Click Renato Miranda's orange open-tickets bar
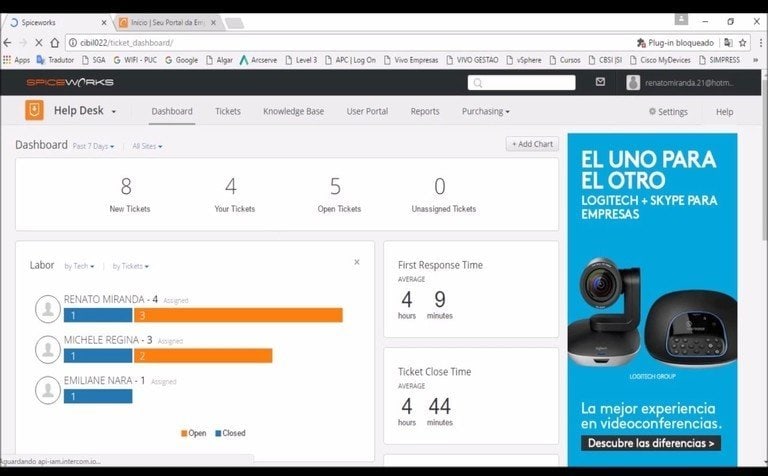Image resolution: width=768 pixels, height=476 pixels. point(238,315)
